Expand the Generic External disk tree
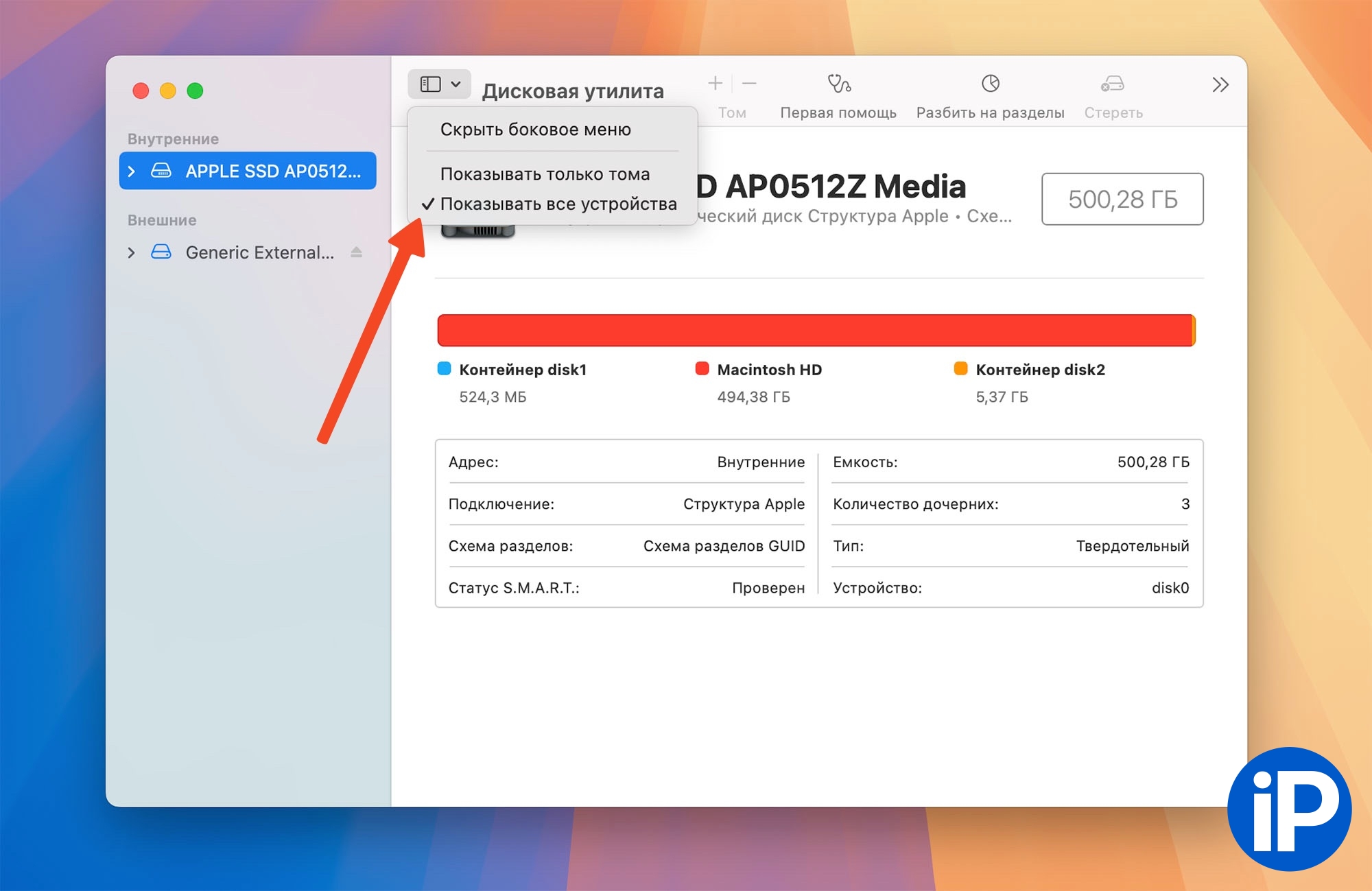This screenshot has height=891, width=1372. 132,253
